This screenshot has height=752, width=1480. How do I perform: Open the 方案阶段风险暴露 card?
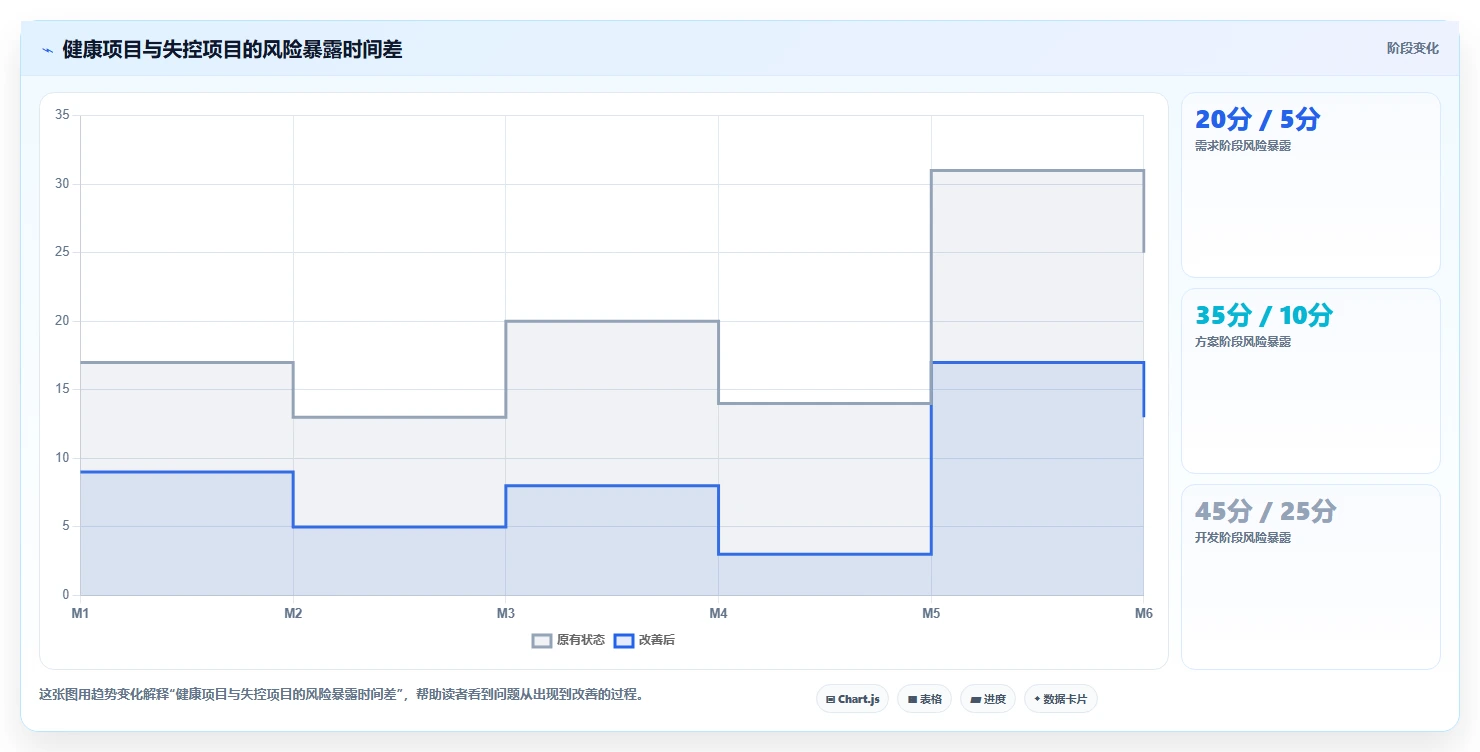coord(1310,381)
